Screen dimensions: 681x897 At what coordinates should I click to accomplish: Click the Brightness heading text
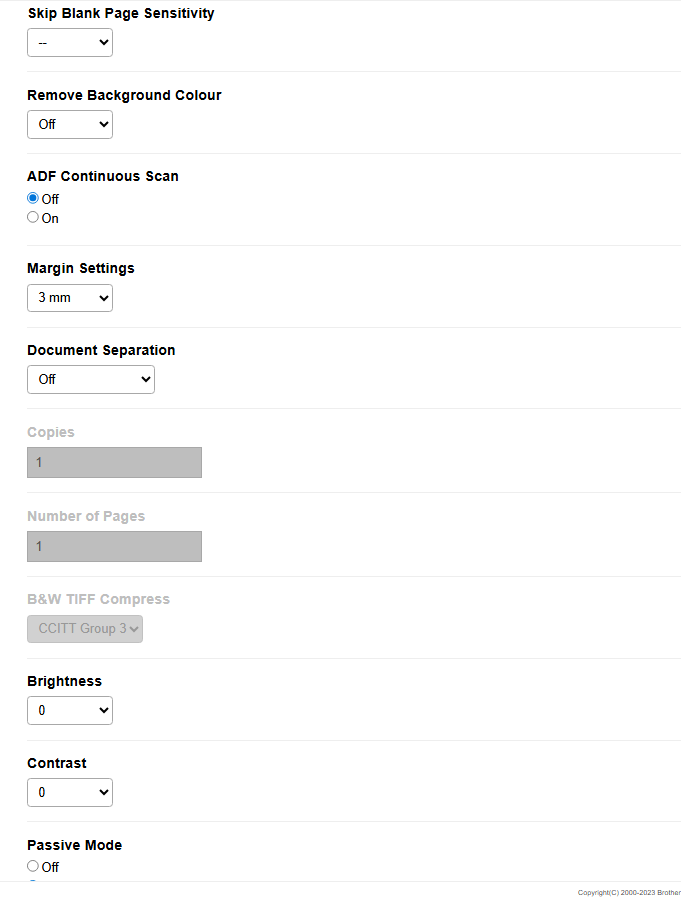point(64,681)
